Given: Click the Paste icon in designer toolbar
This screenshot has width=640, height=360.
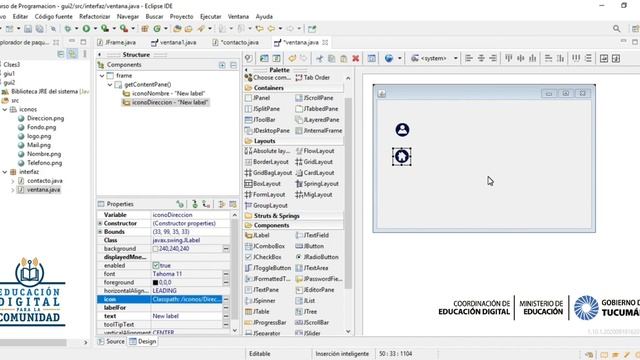Looking at the screenshot, I should pyautogui.click(x=343, y=58).
